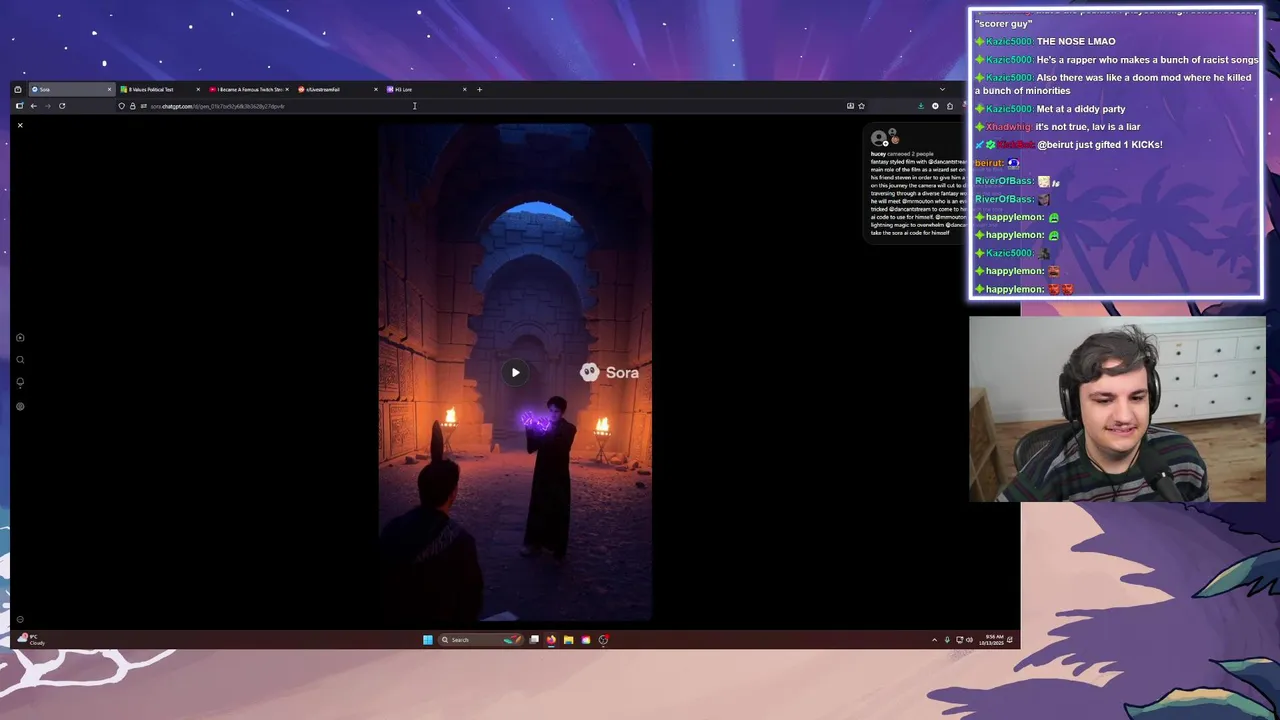Click the taskbar Search box
Screen dimensions: 1280x720
click(481, 640)
